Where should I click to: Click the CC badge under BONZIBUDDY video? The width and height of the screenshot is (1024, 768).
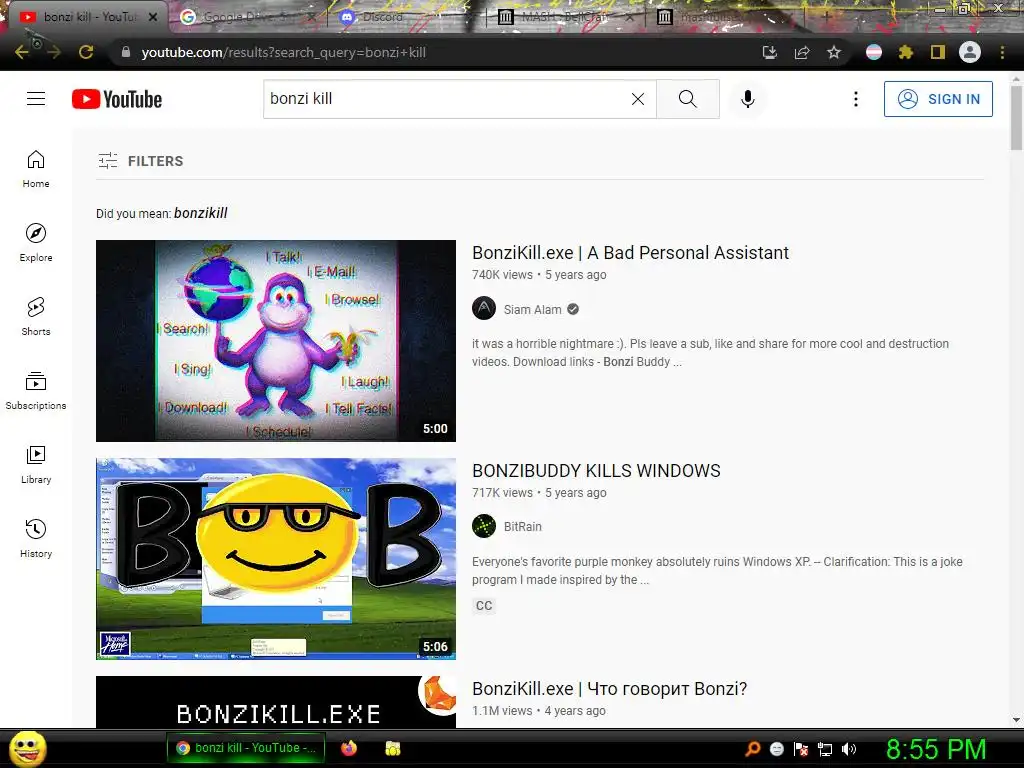484,605
